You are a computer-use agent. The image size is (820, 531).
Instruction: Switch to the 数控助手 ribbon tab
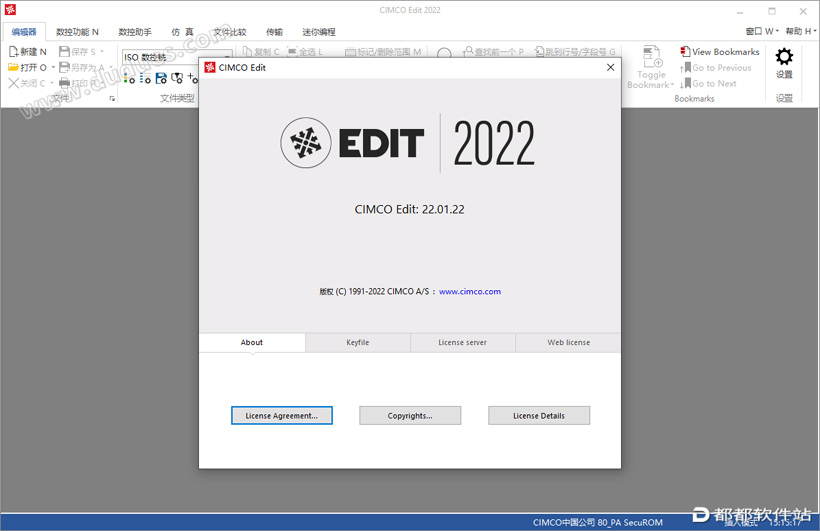[x=135, y=32]
